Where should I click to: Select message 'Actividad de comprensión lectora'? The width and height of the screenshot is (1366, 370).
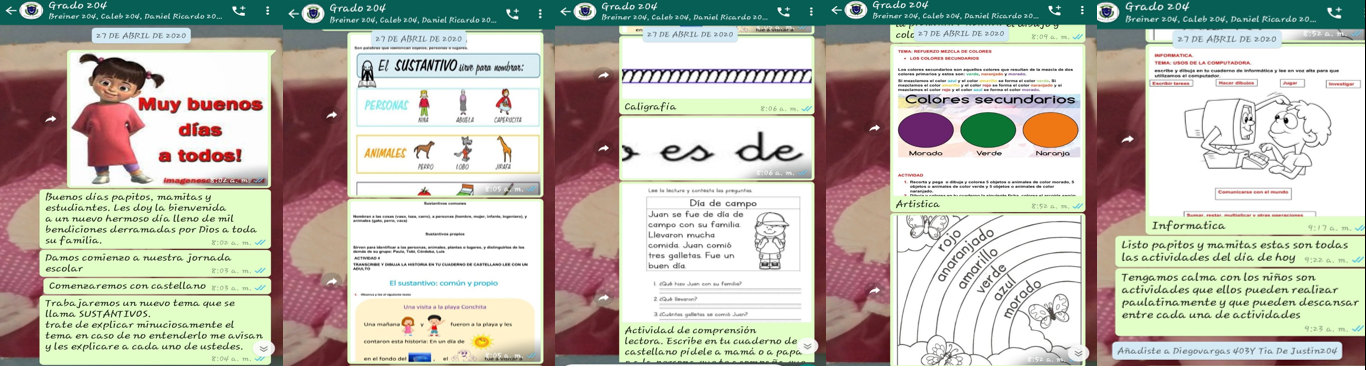pos(717,344)
